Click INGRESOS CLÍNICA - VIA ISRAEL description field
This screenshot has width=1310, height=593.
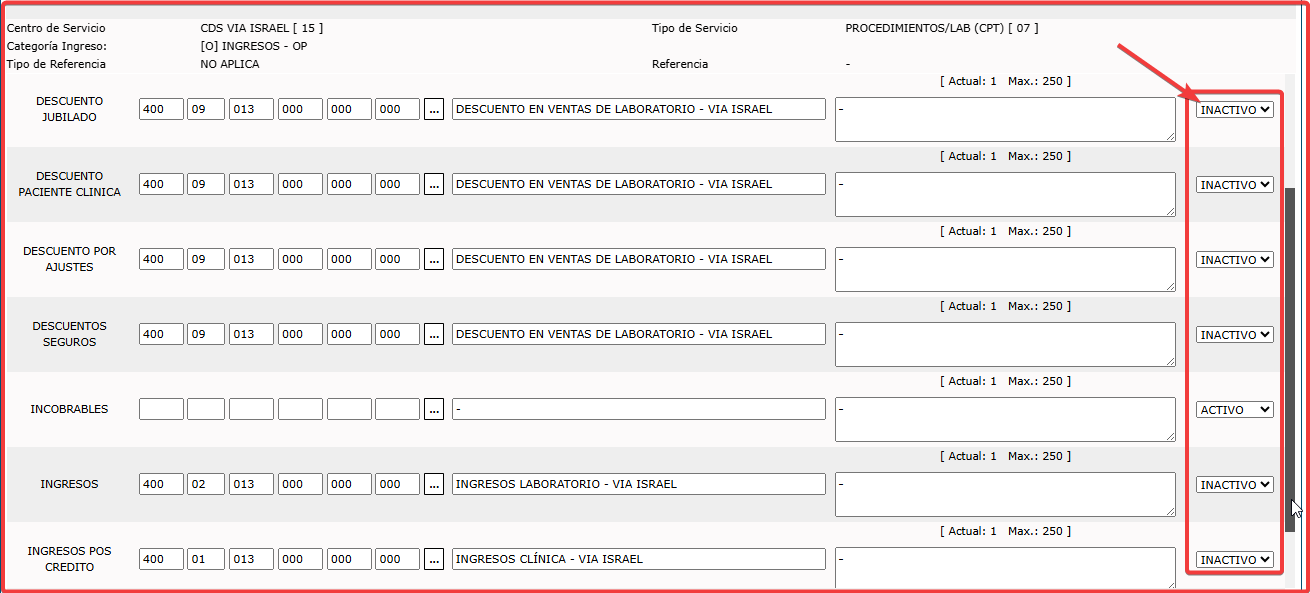pos(638,559)
